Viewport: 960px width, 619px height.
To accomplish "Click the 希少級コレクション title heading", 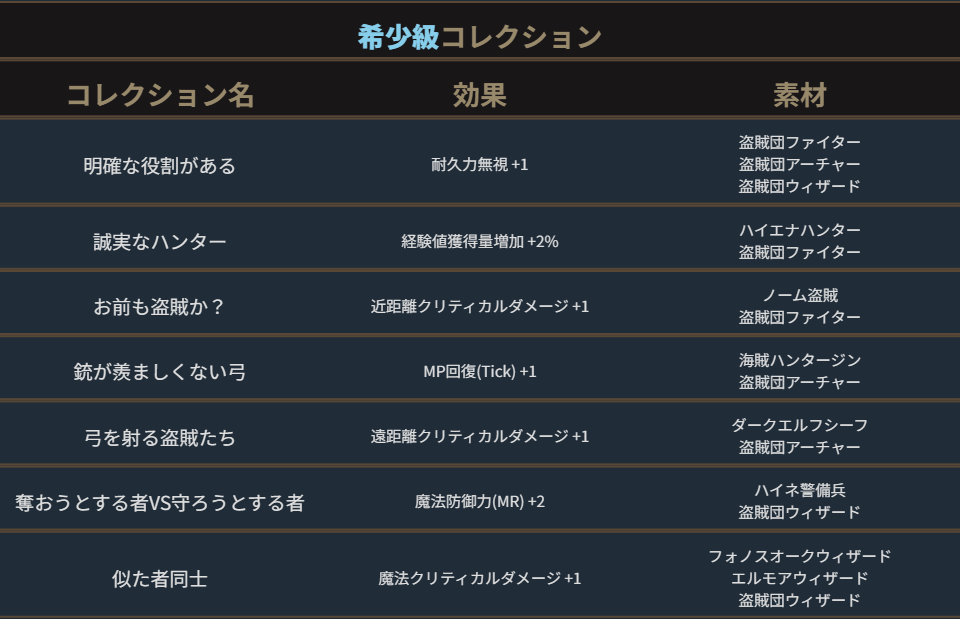I will (480, 37).
